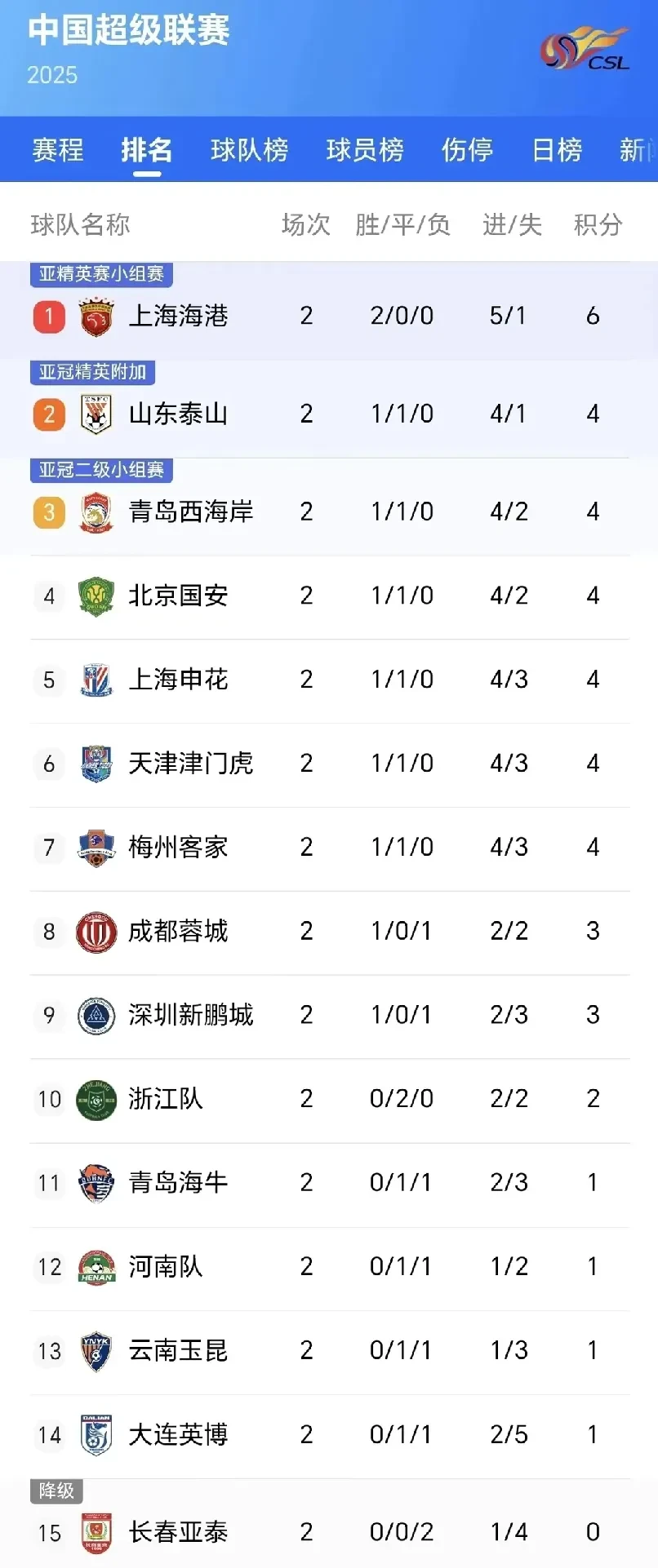Select the 球员榜 tab
This screenshot has height=1568, width=658.
point(365,150)
